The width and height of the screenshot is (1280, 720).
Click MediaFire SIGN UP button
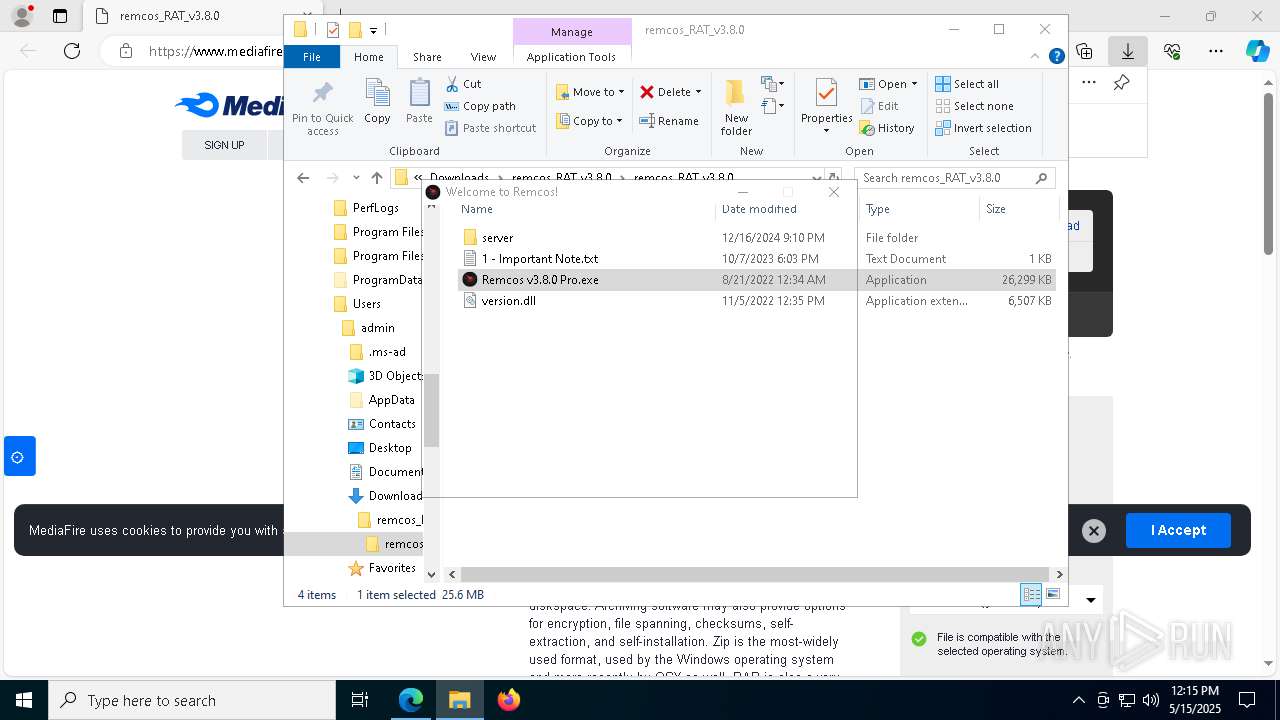point(224,145)
